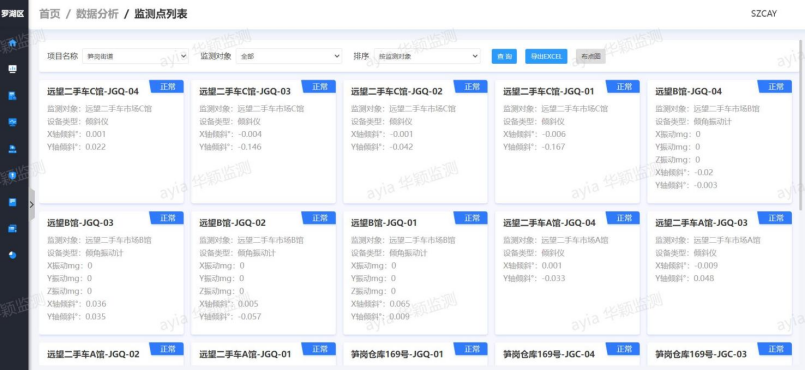
Task: Click the 查询 button
Action: 504,56
